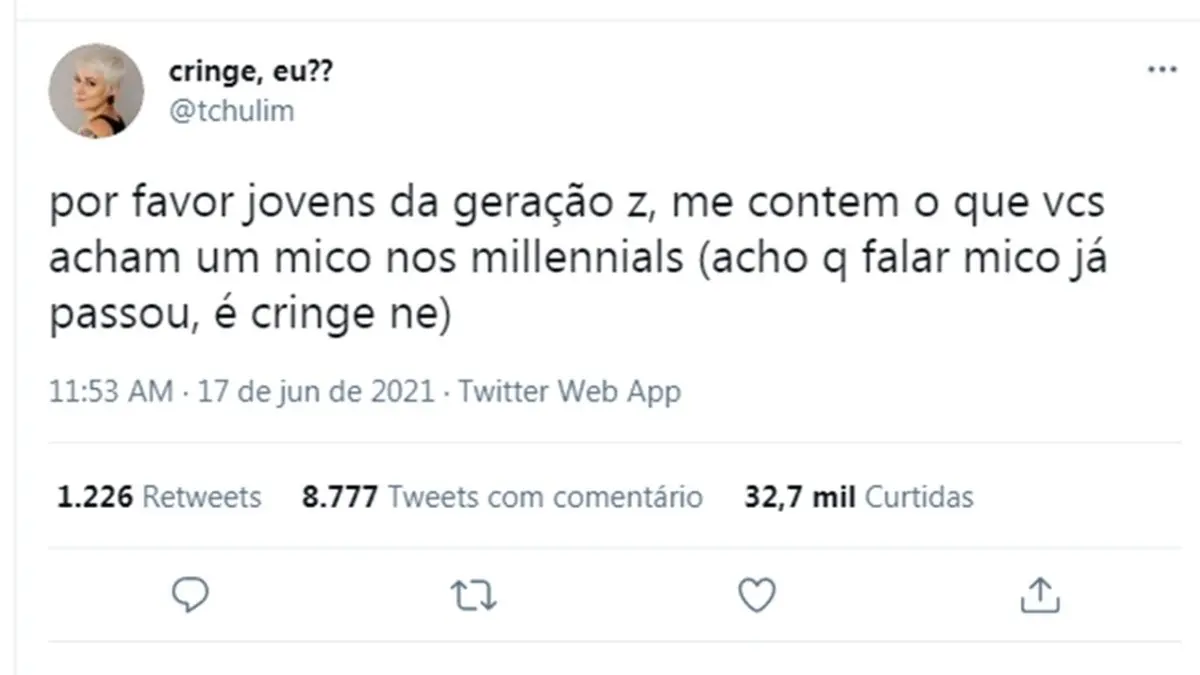Select the handle @tchulim
1200x675 pixels.
(x=232, y=110)
